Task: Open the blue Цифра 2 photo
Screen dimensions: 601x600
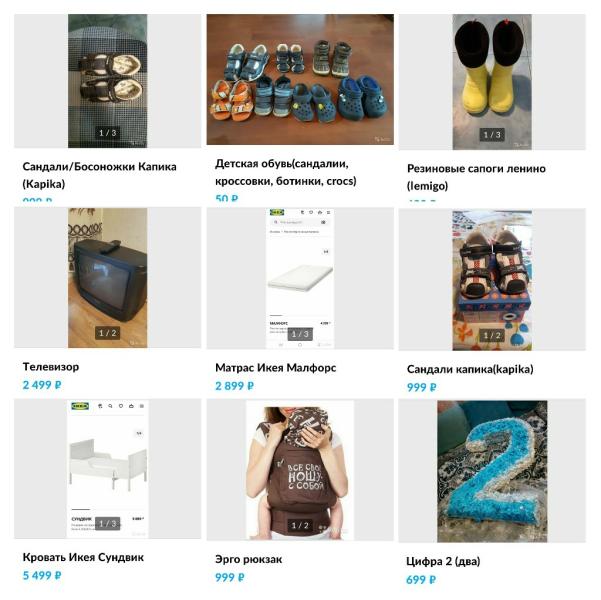Action: coord(492,471)
